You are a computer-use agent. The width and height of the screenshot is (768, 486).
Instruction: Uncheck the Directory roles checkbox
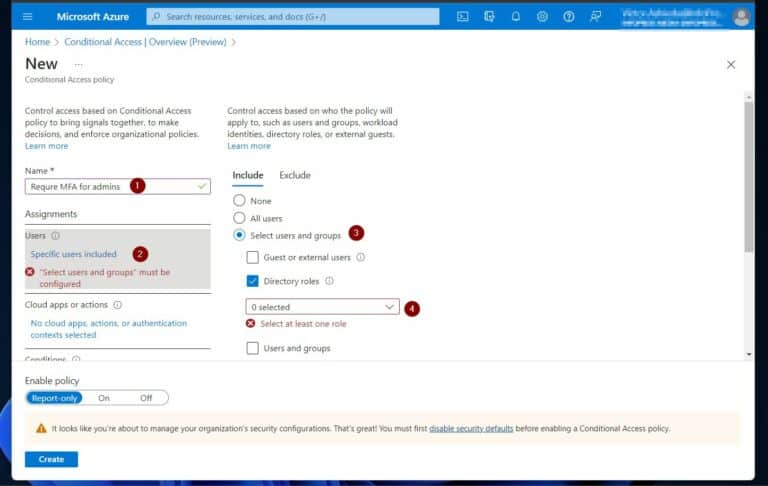(252, 281)
